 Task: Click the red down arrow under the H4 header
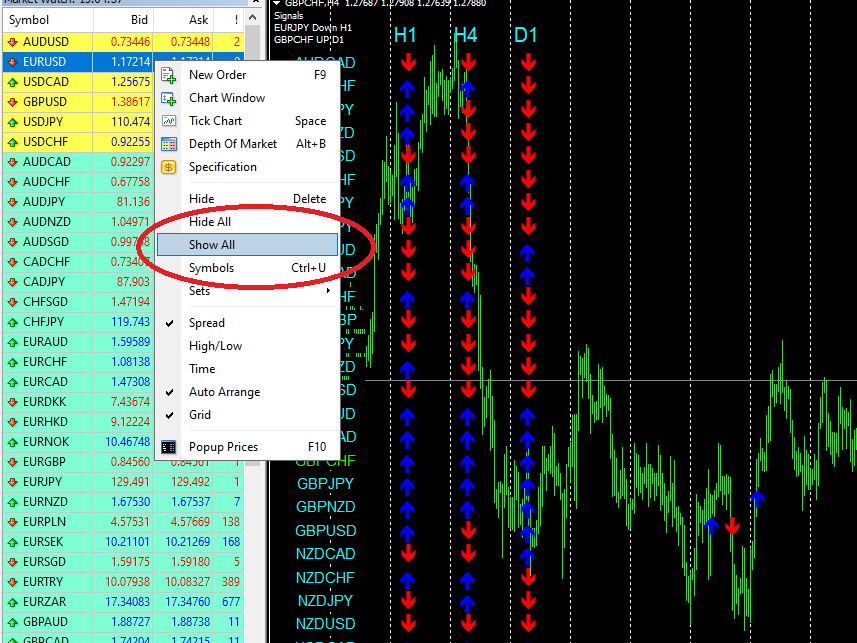pos(467,62)
